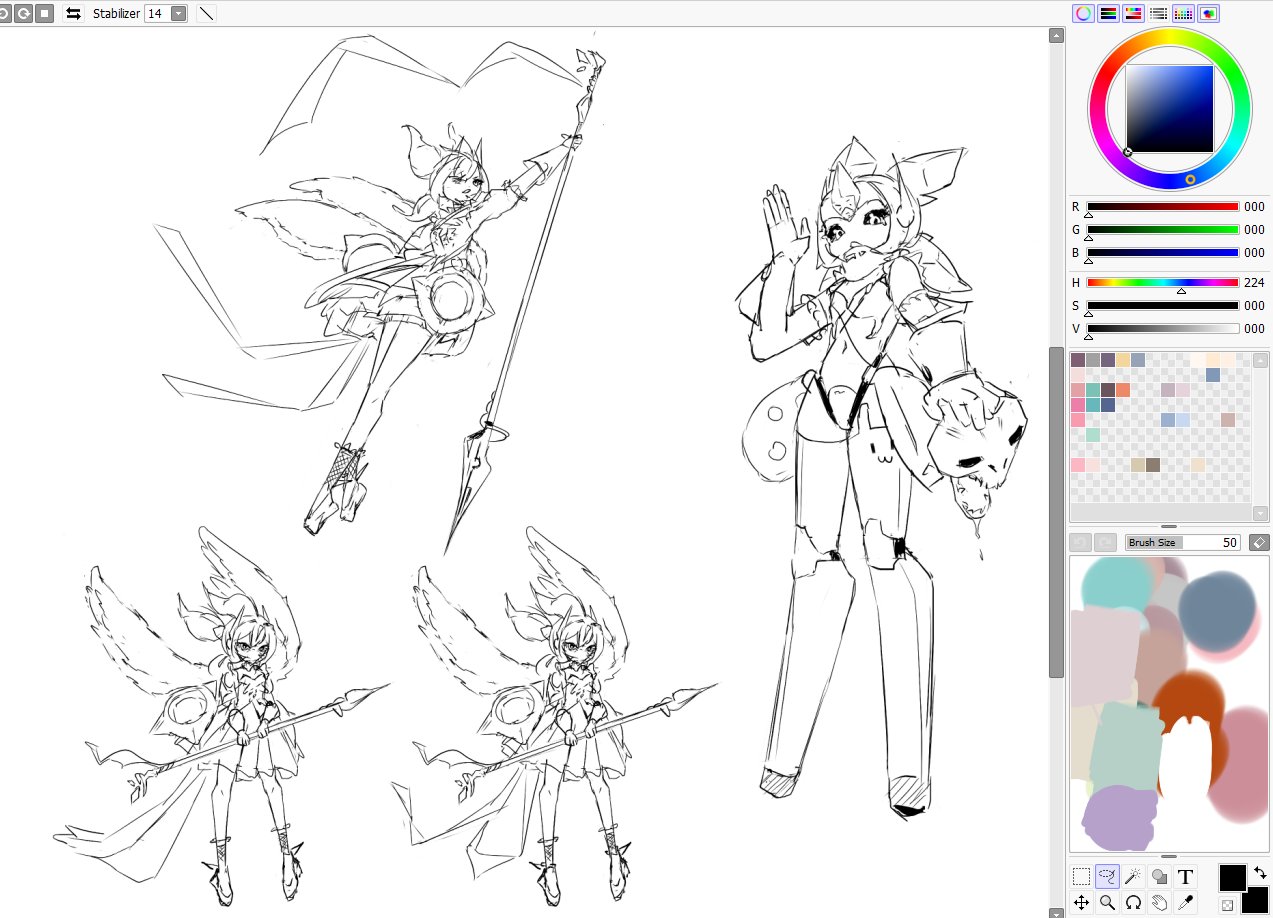Click the scratchpad undo button
This screenshot has height=918, width=1273.
pyautogui.click(x=1080, y=542)
